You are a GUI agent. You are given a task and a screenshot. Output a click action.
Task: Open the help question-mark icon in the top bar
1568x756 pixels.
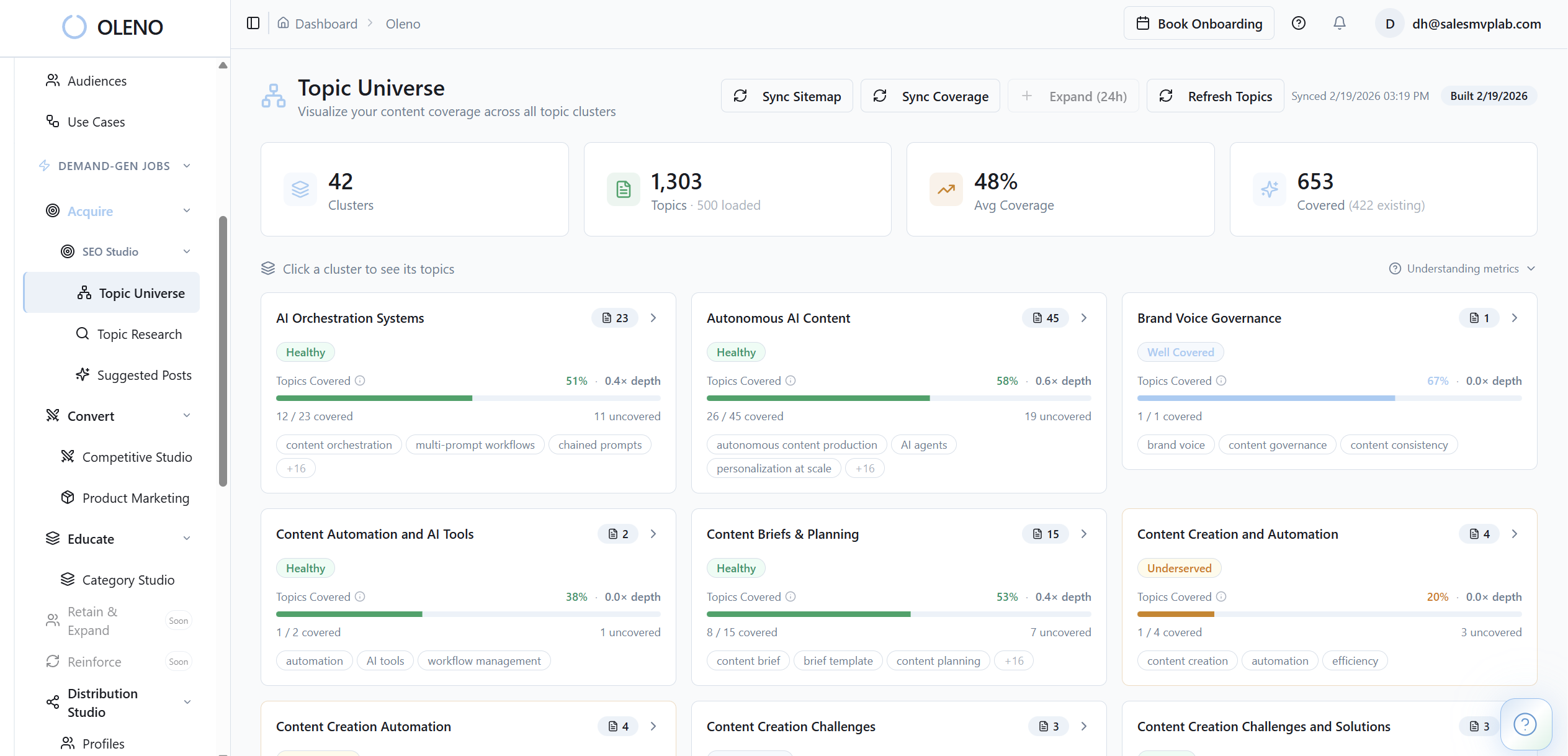1298,23
